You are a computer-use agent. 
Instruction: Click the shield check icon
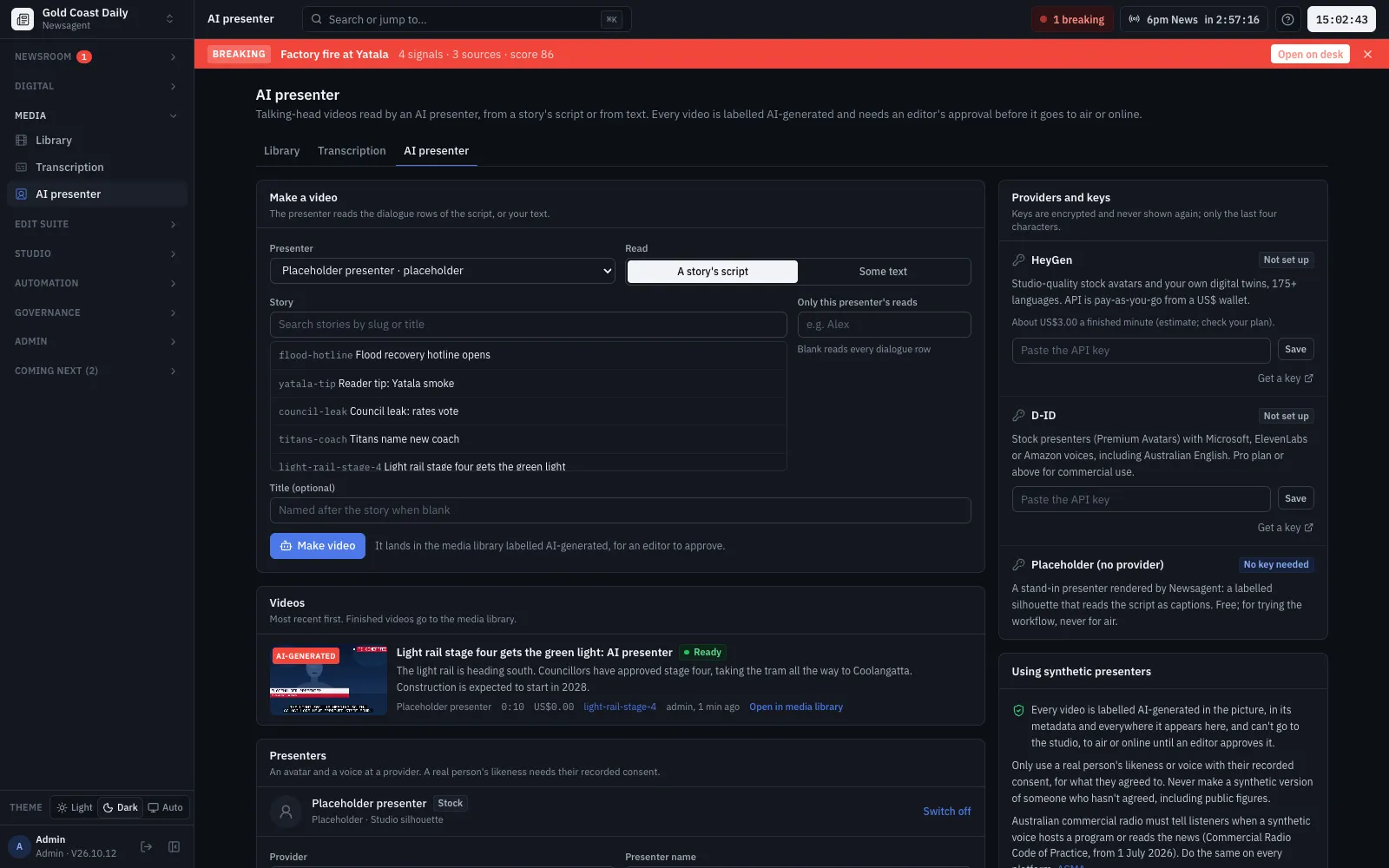click(x=1018, y=710)
